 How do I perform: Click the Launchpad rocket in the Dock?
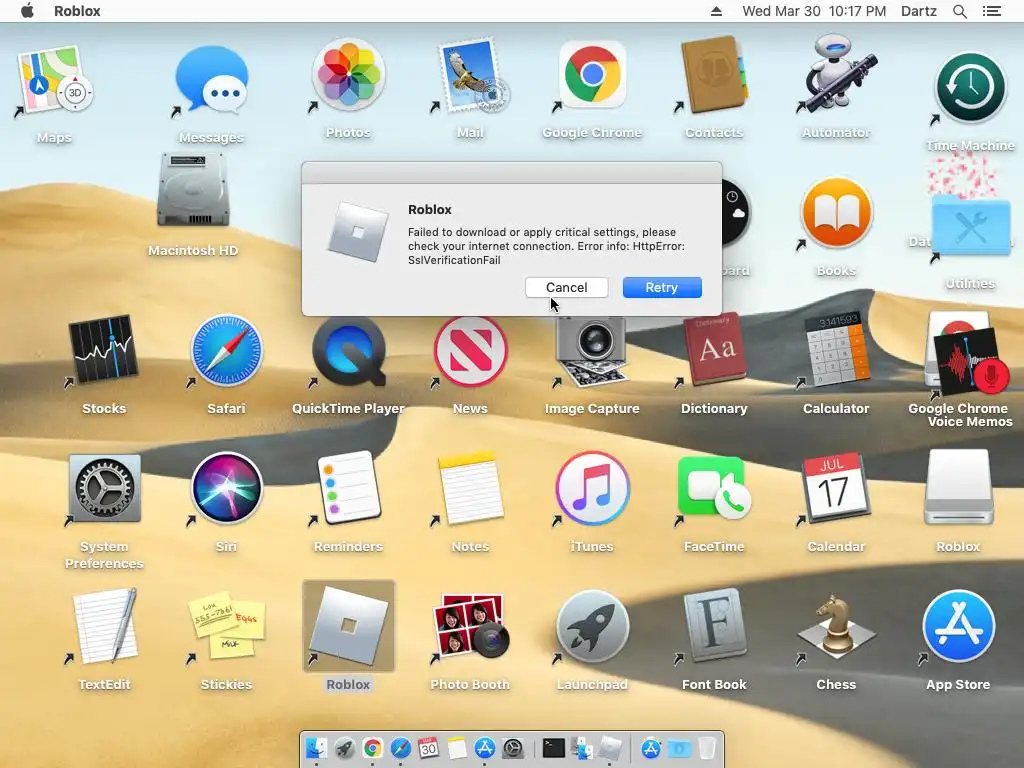coord(344,748)
